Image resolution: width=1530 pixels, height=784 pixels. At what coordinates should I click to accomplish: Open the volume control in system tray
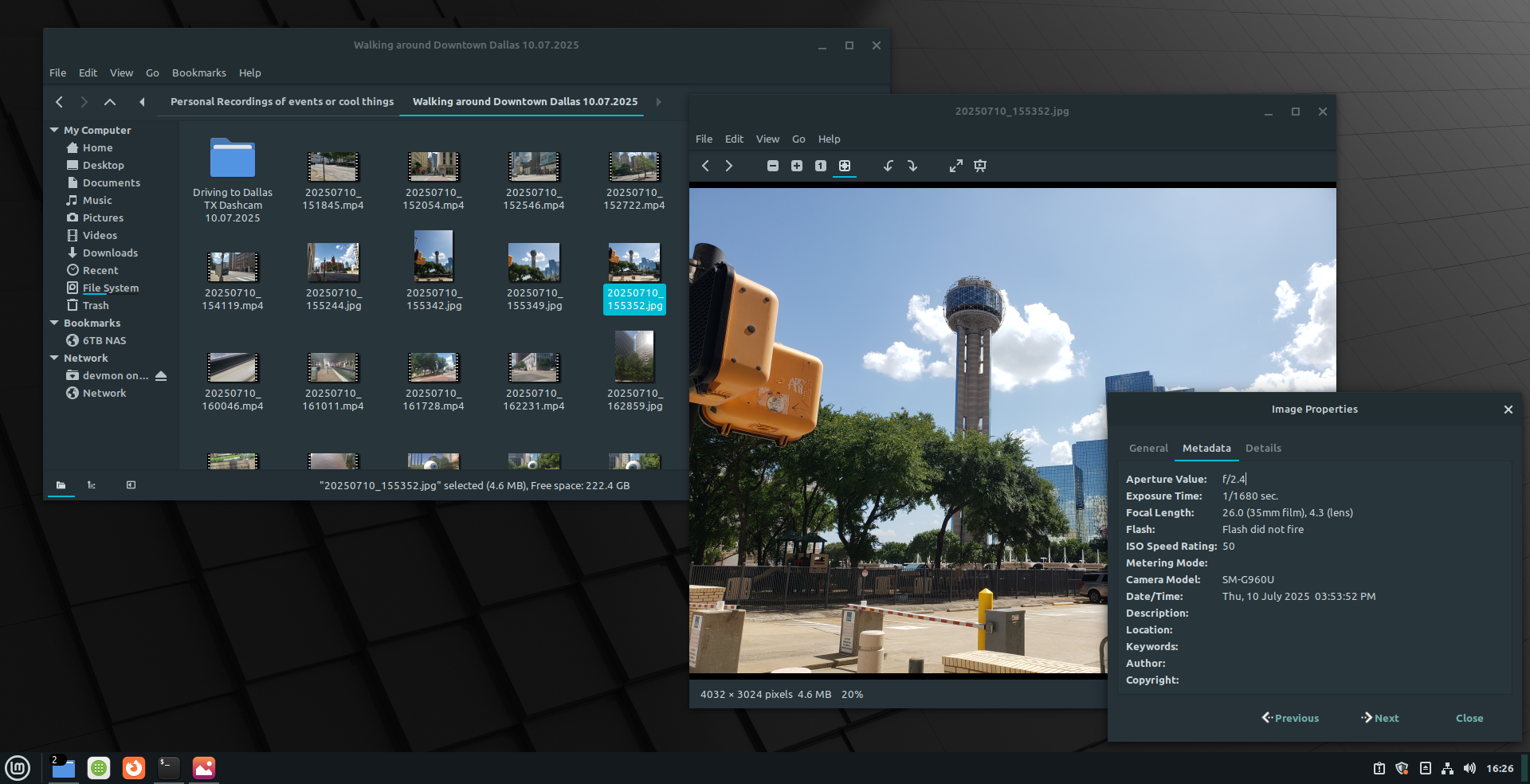click(1469, 768)
